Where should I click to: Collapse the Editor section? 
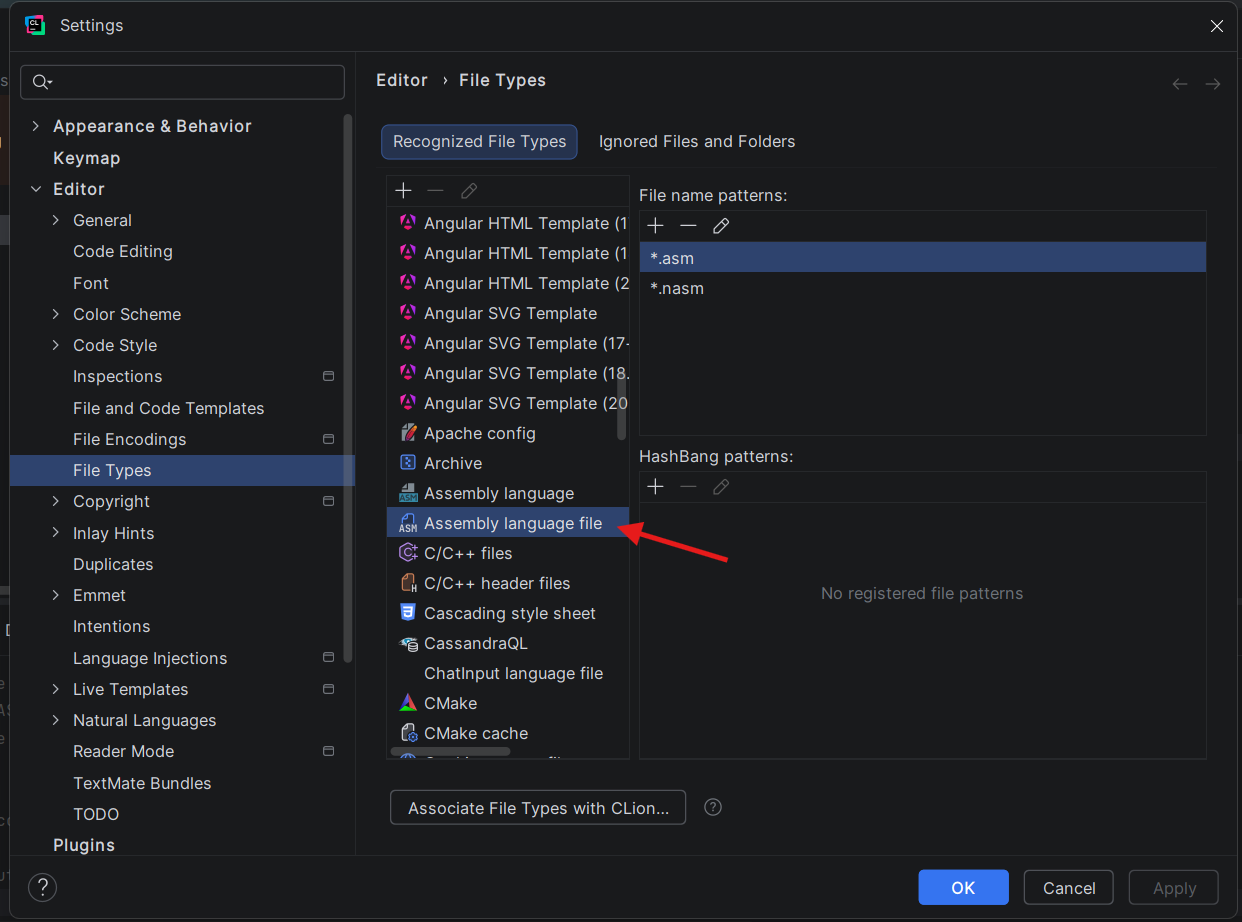[36, 189]
